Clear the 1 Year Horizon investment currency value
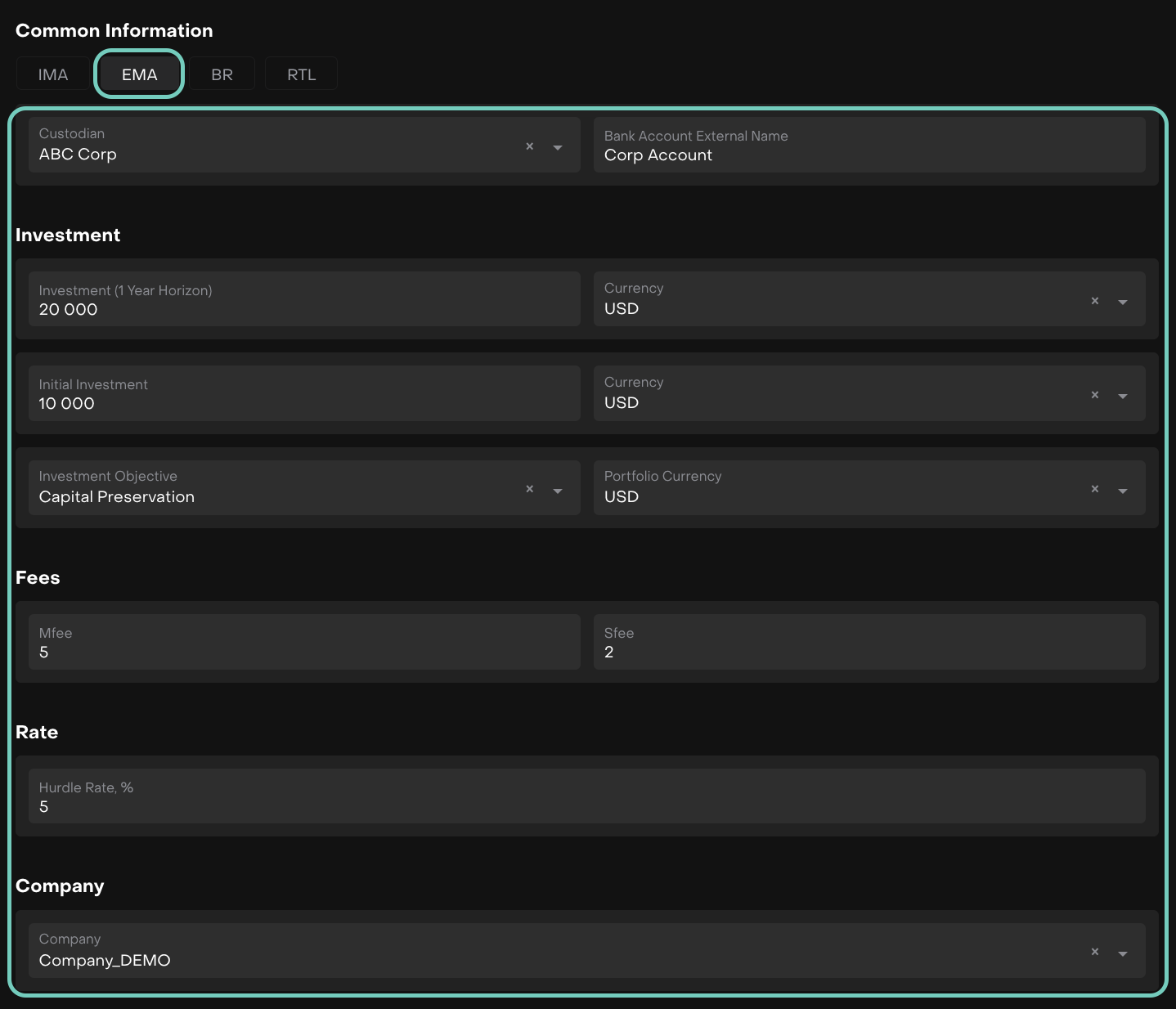 pyautogui.click(x=1095, y=301)
